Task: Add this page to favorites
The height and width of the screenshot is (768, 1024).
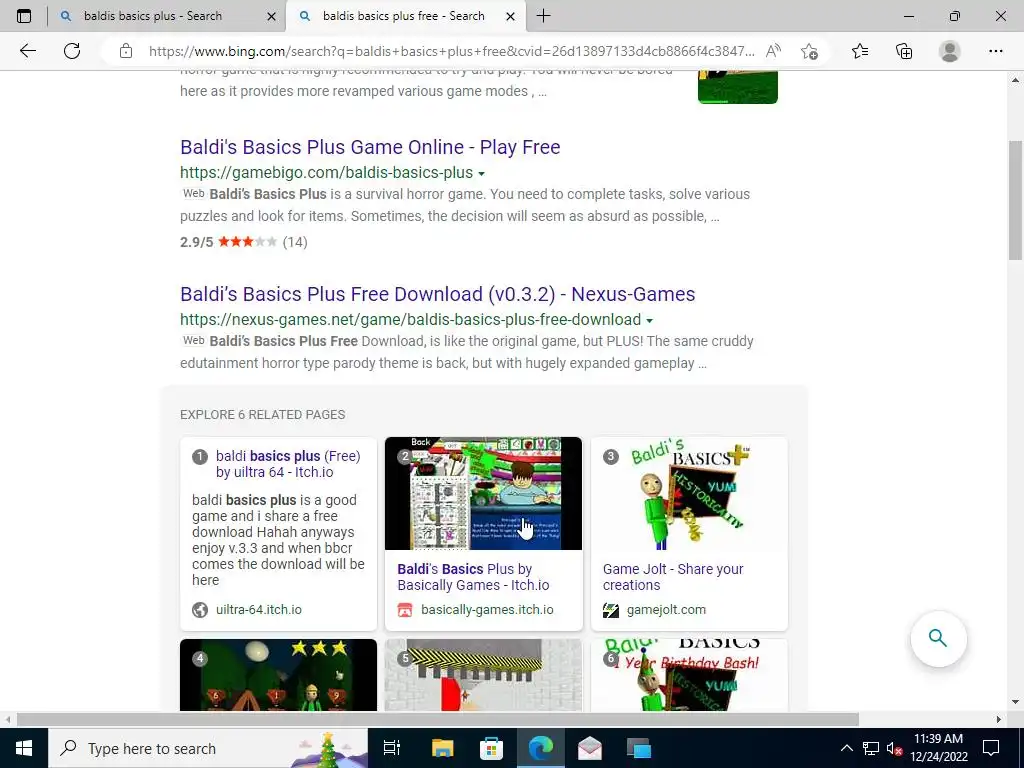Action: [x=809, y=51]
